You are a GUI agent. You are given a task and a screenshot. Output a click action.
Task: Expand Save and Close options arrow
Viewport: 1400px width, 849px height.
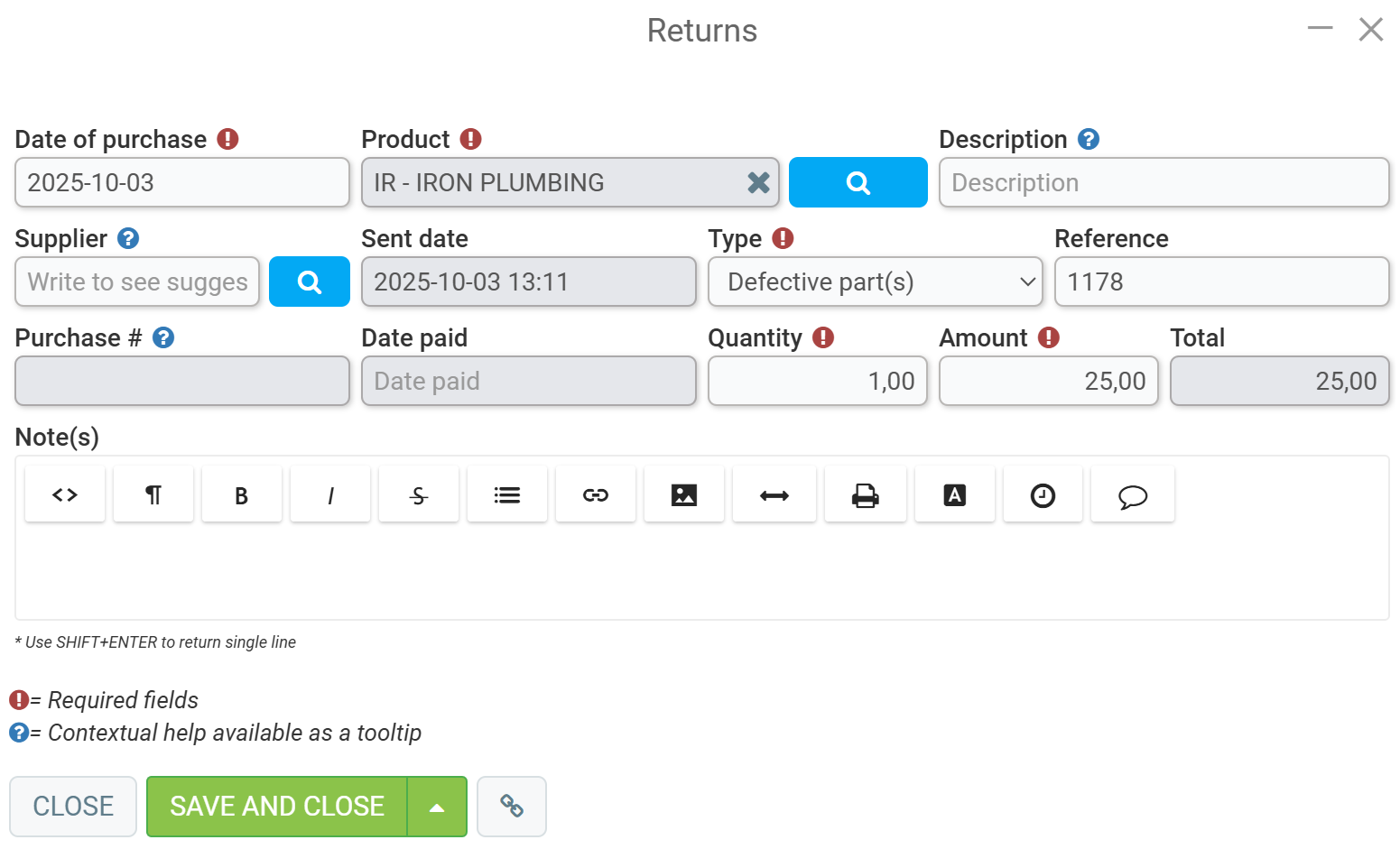click(x=437, y=807)
